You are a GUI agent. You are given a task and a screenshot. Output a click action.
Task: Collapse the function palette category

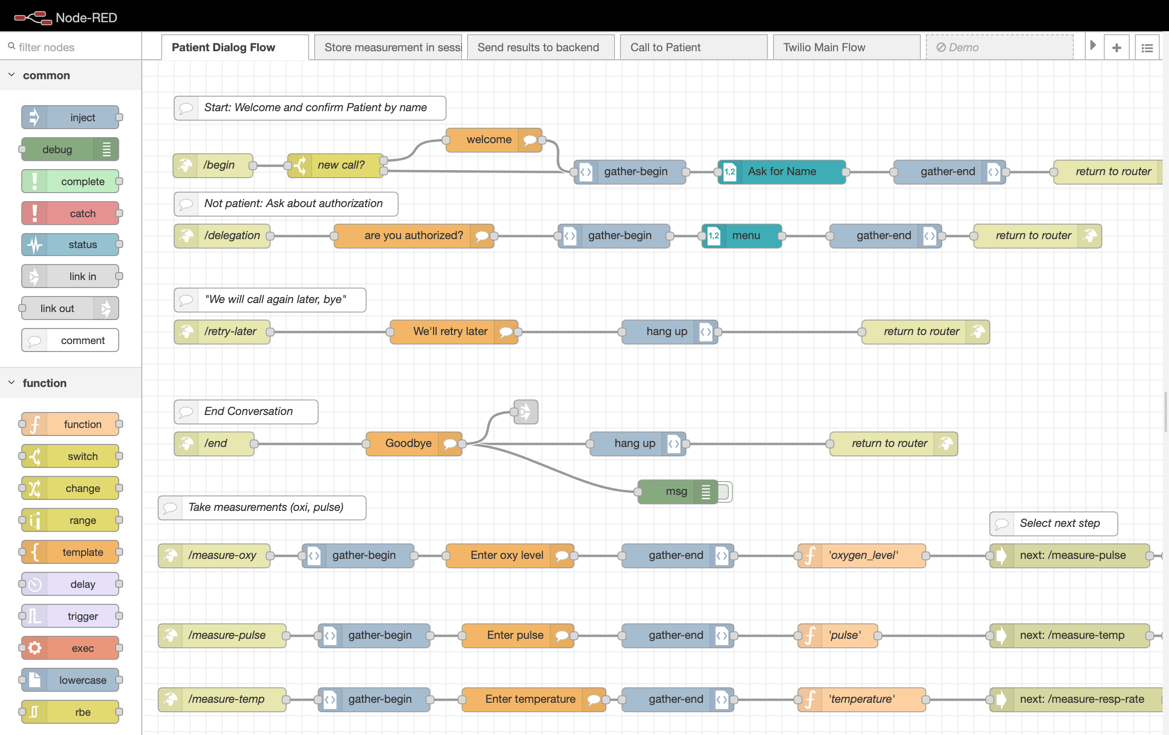click(11, 382)
